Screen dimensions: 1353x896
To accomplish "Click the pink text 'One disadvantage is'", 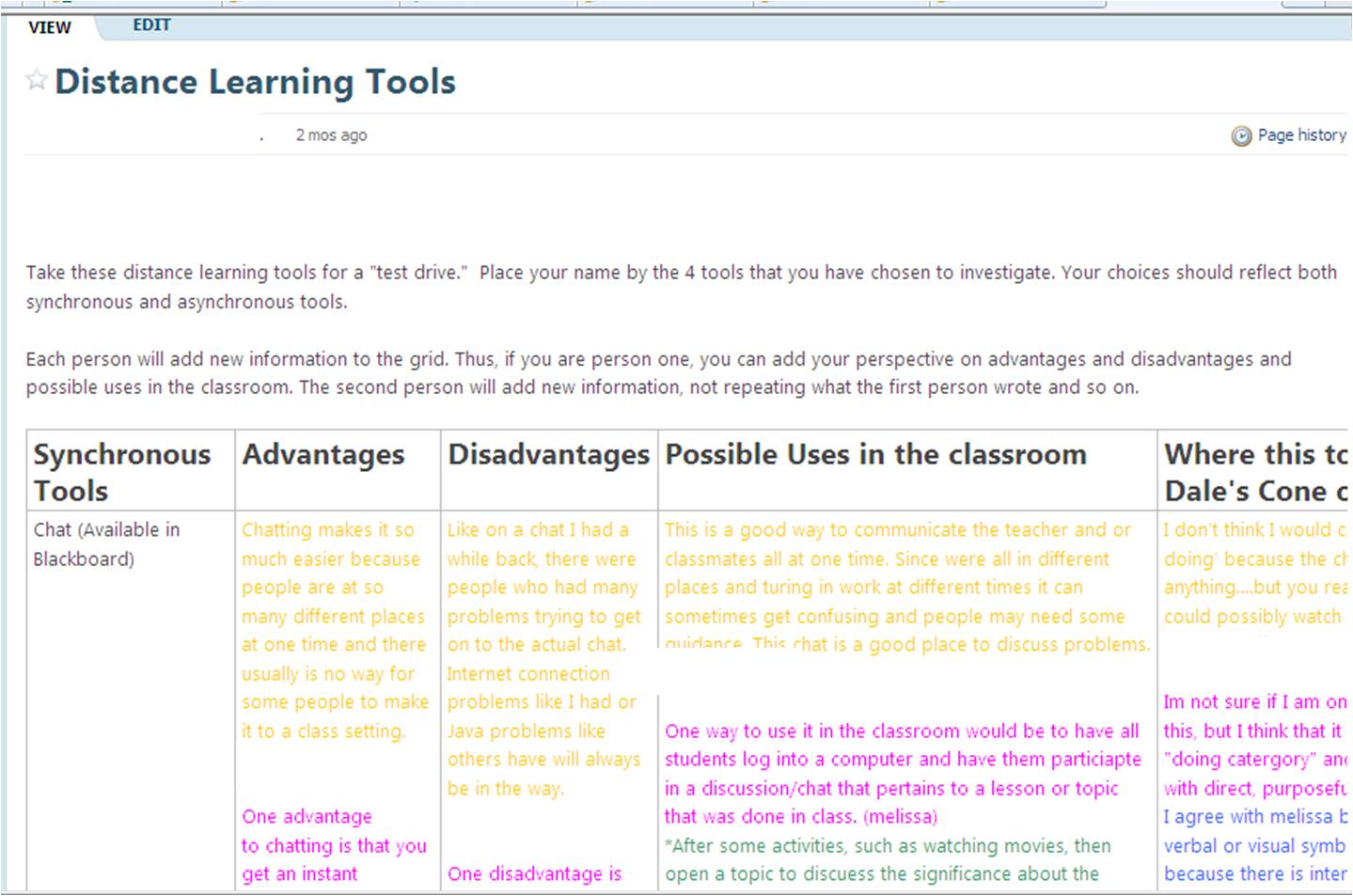I will click(534, 874).
